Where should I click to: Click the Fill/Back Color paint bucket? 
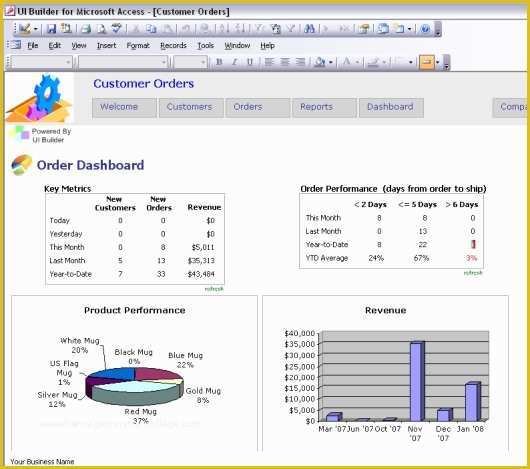(319, 62)
